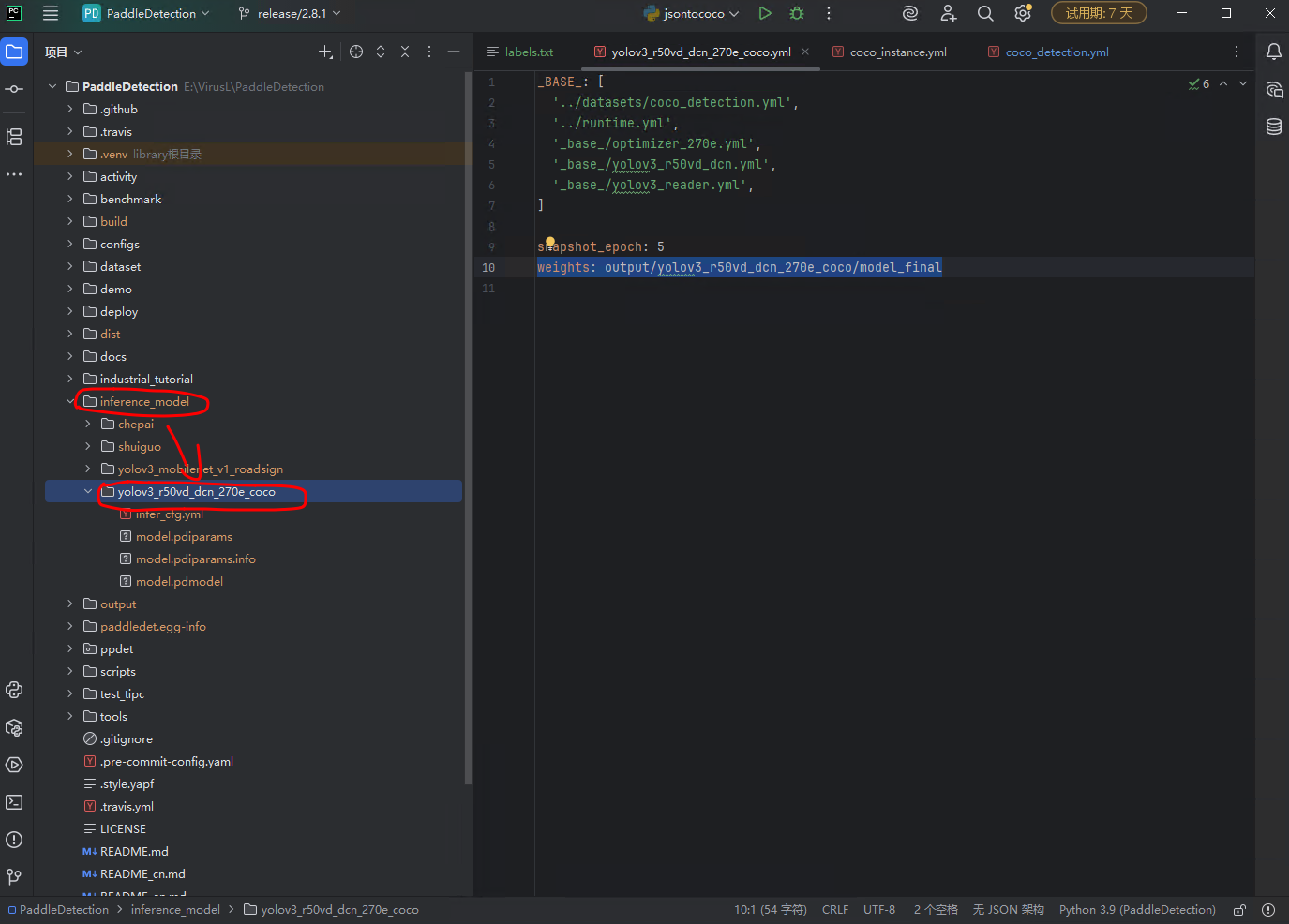
Task: Select the README.md file
Action: [x=134, y=852]
